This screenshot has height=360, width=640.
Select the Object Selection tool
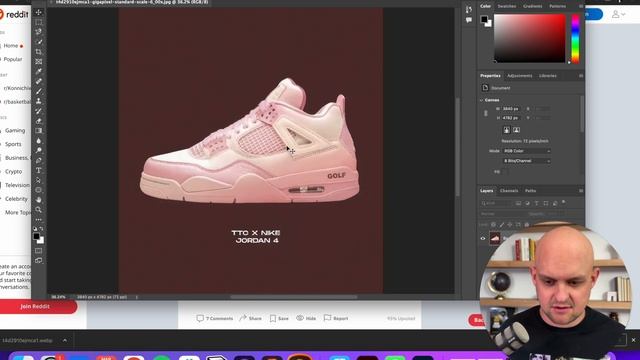coord(39,42)
